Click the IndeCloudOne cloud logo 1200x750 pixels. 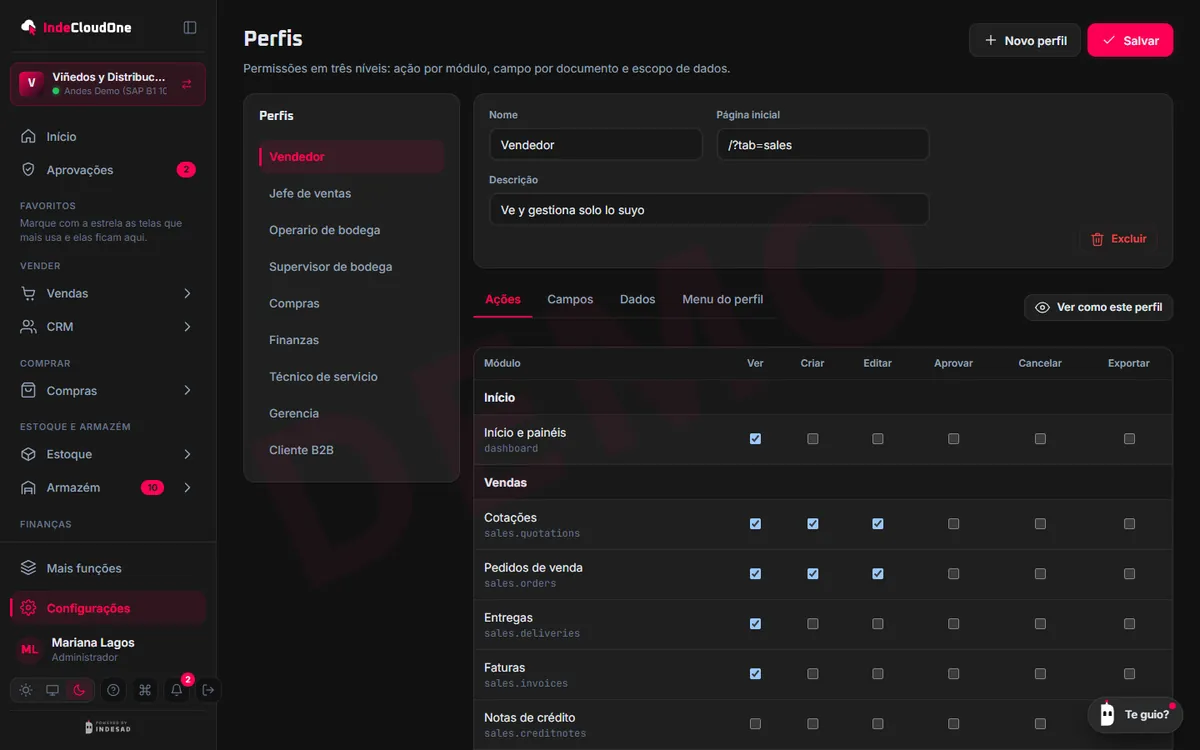tap(29, 27)
